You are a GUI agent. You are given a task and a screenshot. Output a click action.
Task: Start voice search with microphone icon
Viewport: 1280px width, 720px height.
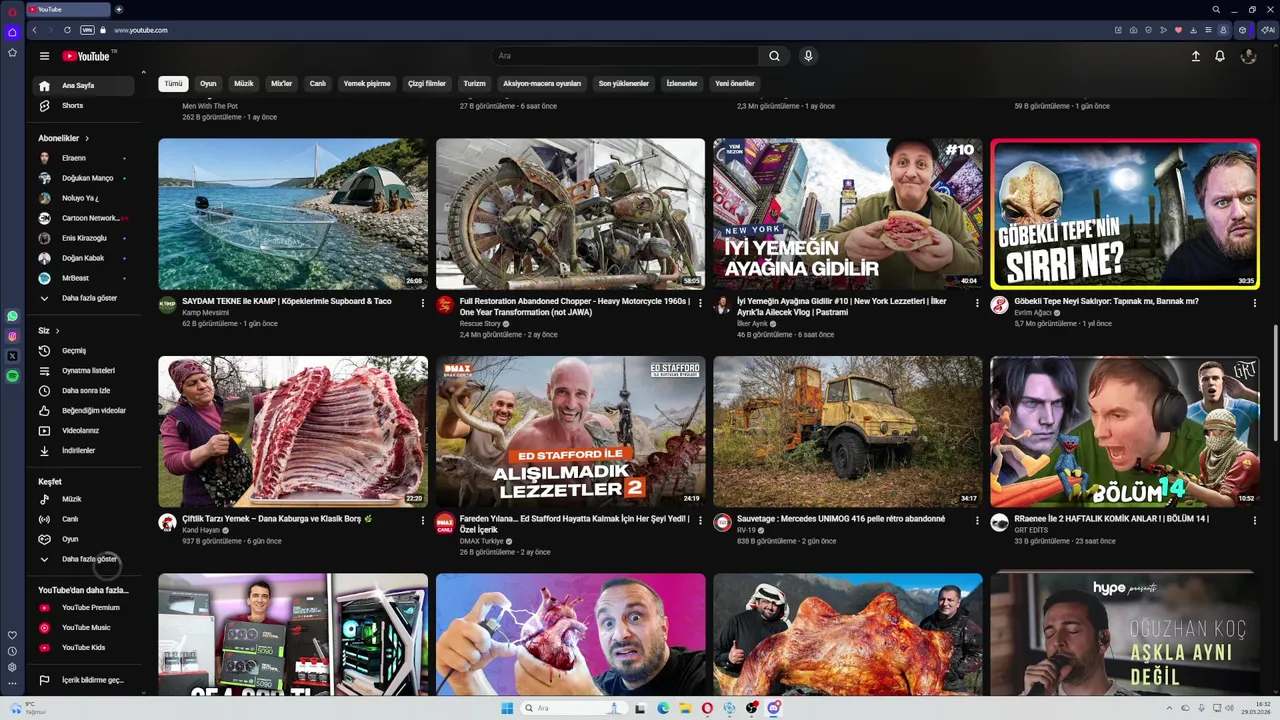point(808,56)
